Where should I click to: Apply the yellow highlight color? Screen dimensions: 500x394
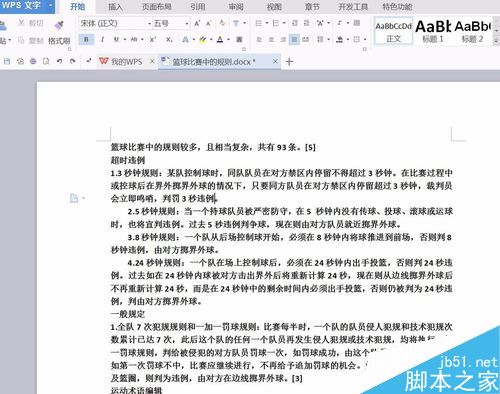[x=202, y=40]
